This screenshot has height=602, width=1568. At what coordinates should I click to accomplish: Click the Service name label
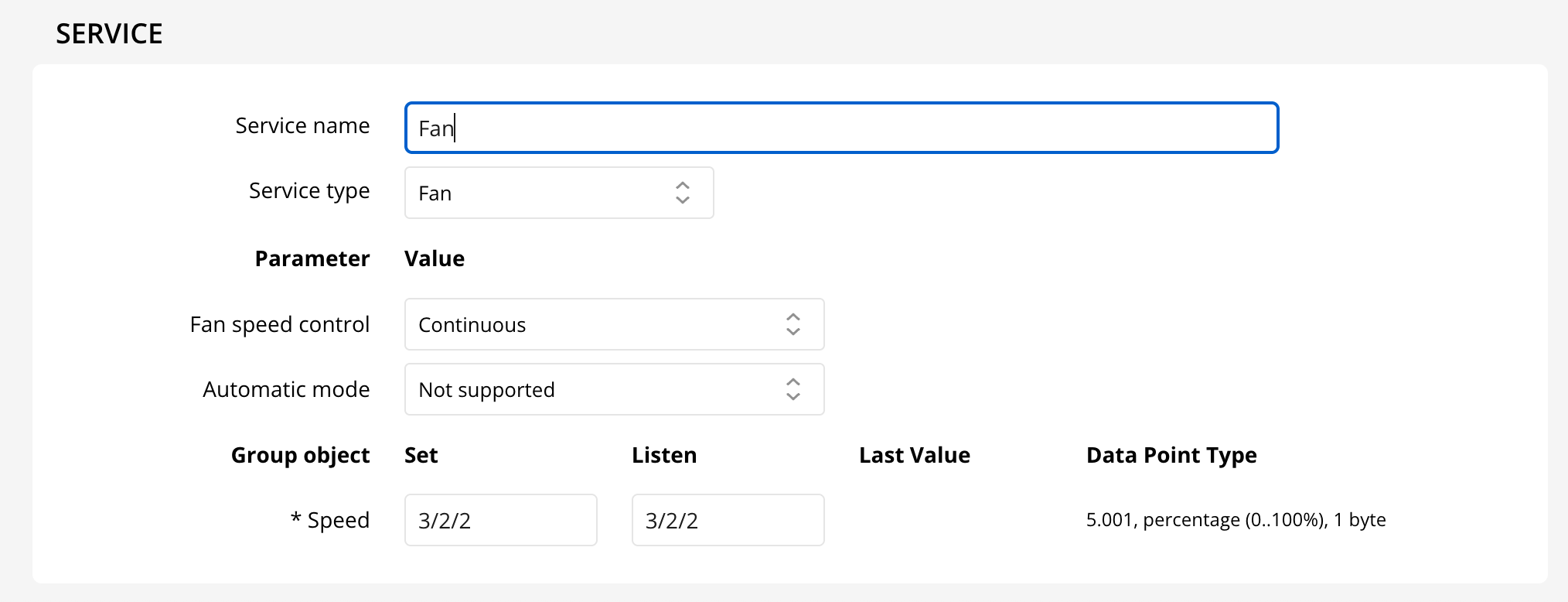(302, 125)
